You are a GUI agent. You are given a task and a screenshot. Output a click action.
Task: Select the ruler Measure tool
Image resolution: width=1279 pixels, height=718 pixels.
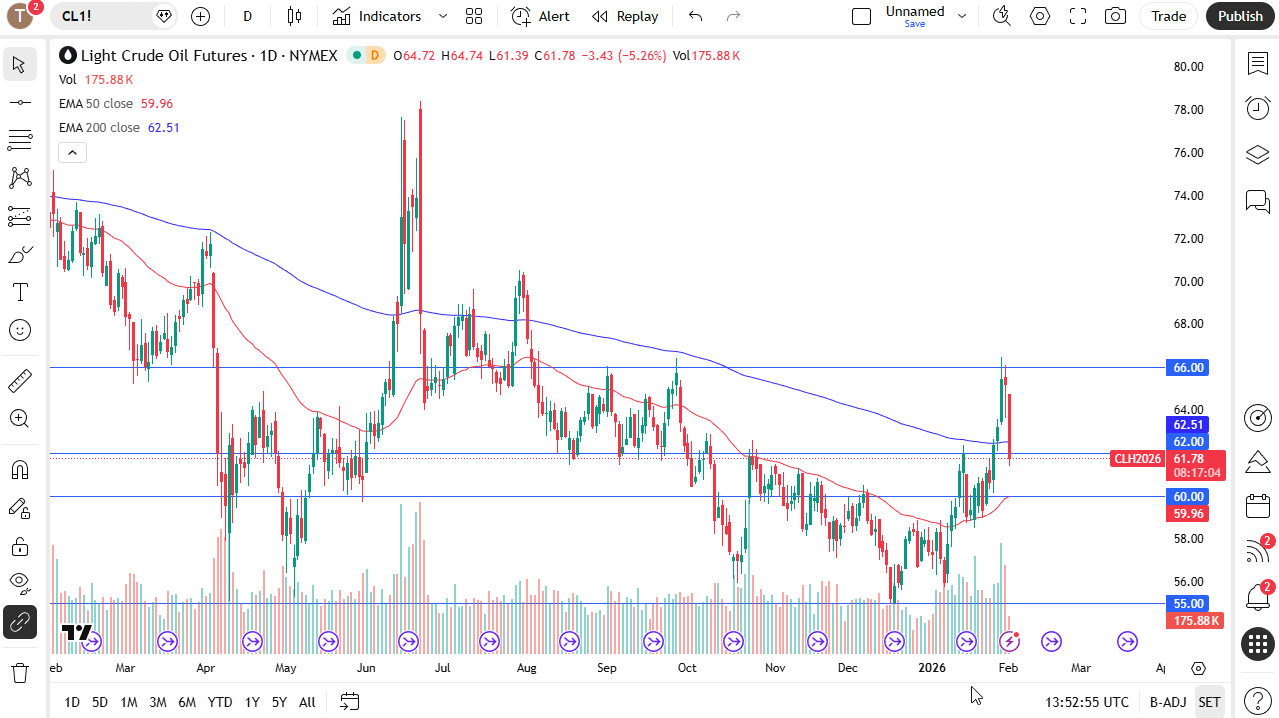click(19, 380)
